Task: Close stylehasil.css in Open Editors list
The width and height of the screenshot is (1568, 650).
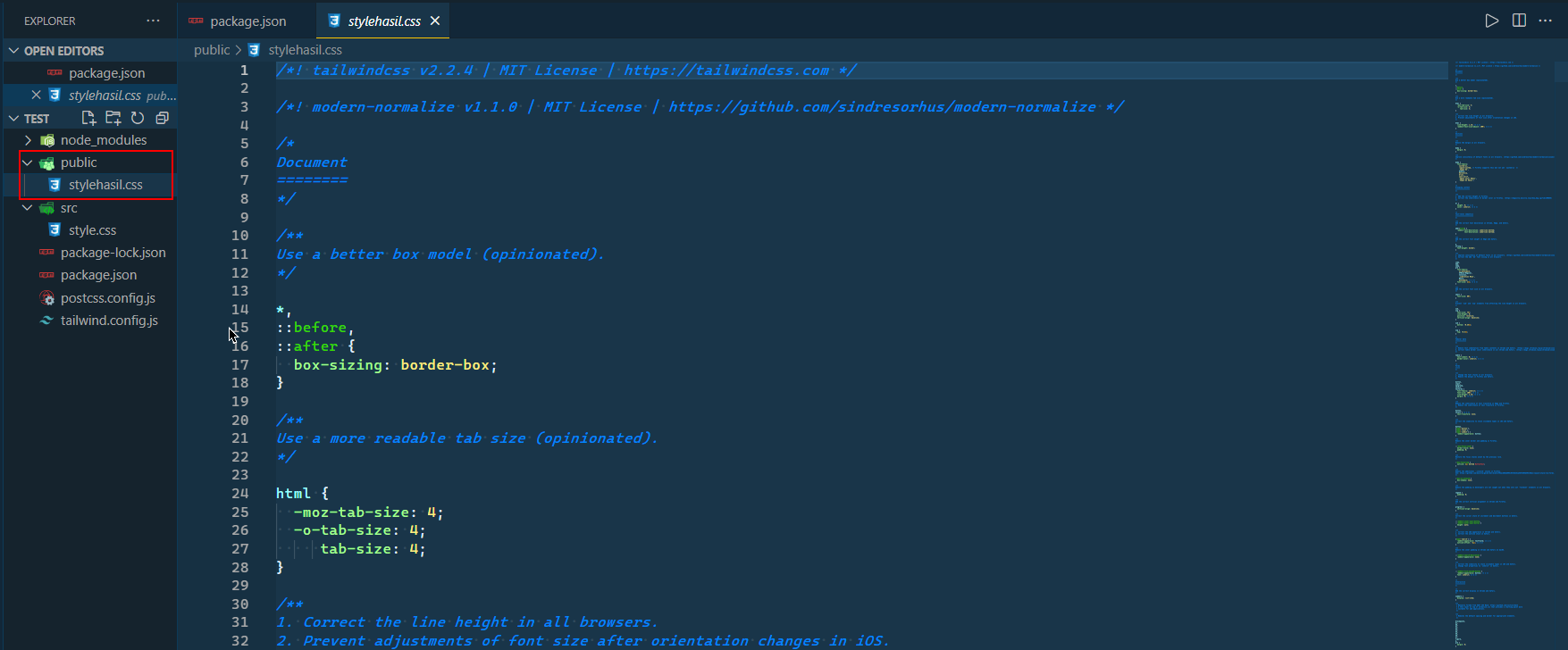Action: click(36, 95)
